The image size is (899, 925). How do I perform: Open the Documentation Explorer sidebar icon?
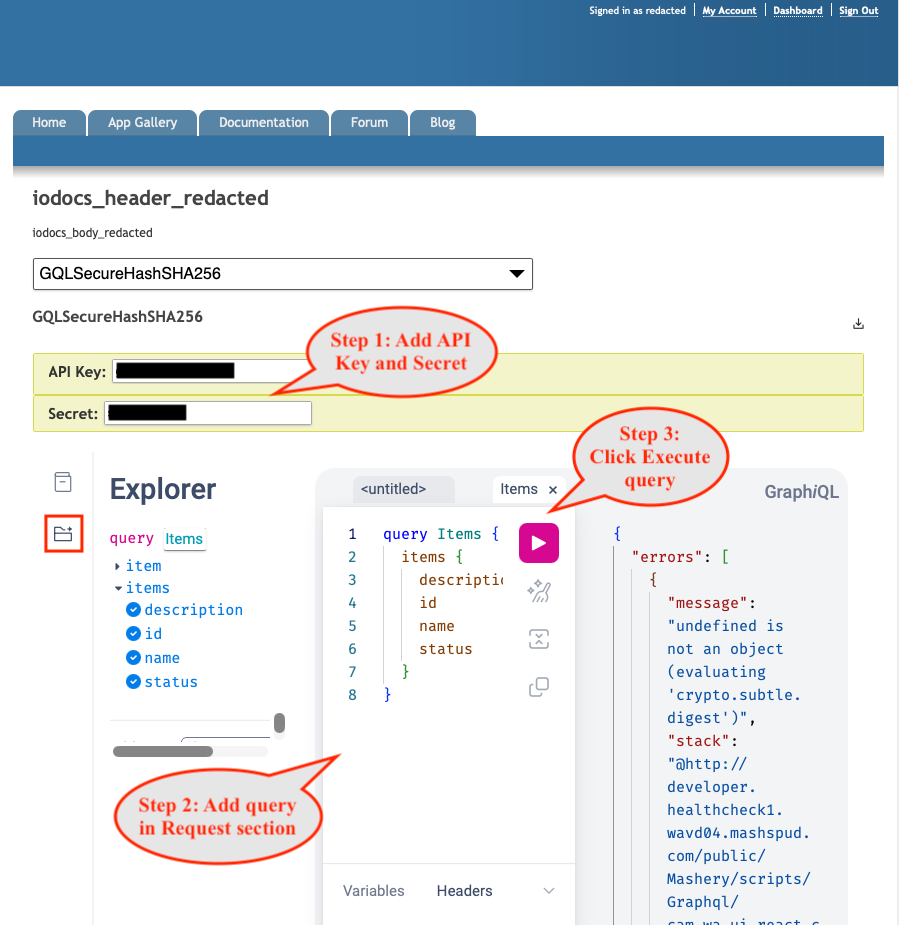(63, 482)
